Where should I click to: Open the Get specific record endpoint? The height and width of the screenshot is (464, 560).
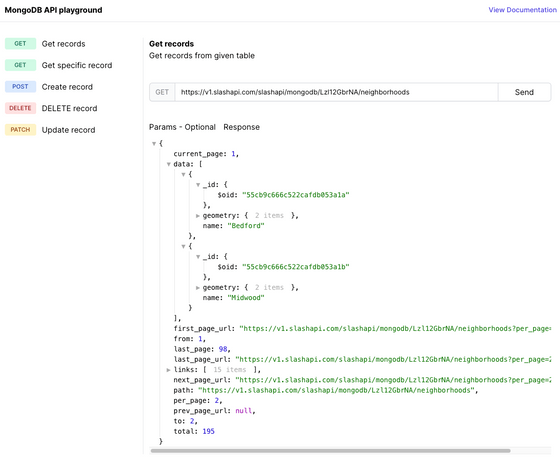point(77,65)
